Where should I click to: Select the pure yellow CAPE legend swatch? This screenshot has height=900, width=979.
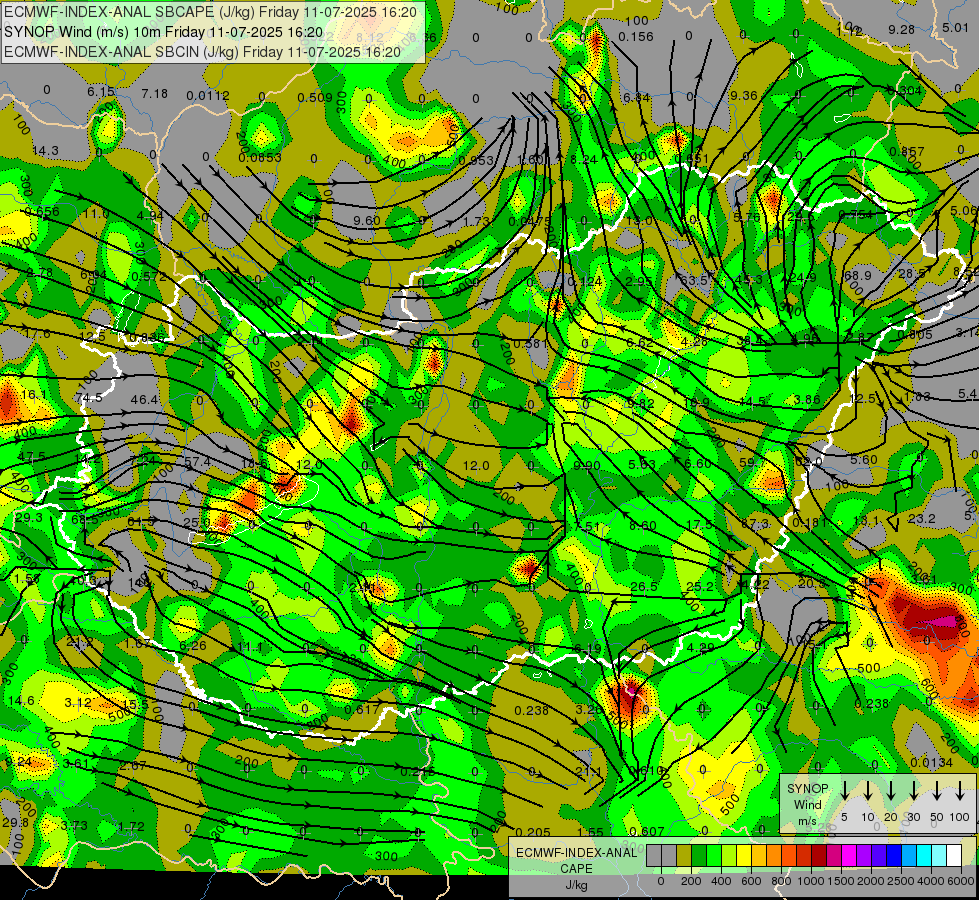744,855
